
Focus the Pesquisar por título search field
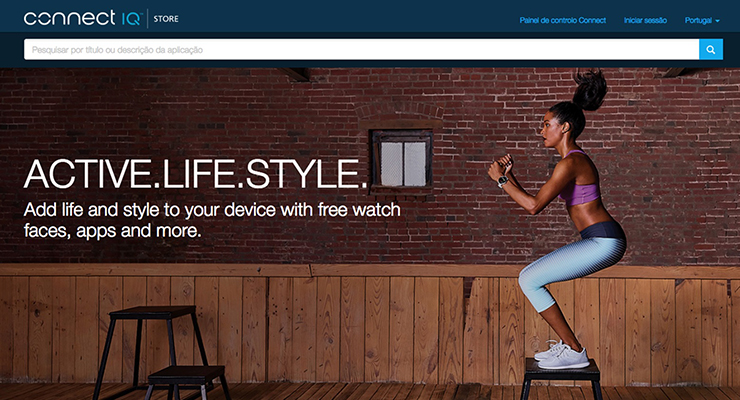pos(362,50)
